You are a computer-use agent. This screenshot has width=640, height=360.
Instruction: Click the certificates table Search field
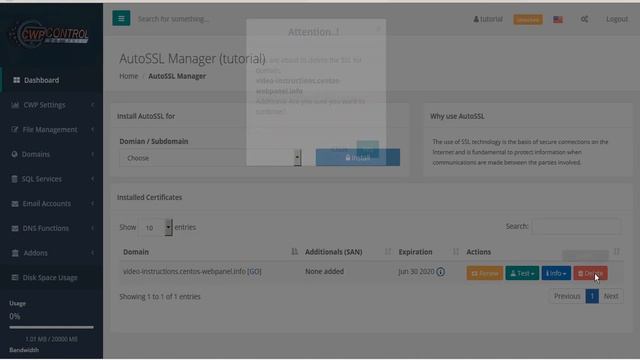tap(576, 226)
